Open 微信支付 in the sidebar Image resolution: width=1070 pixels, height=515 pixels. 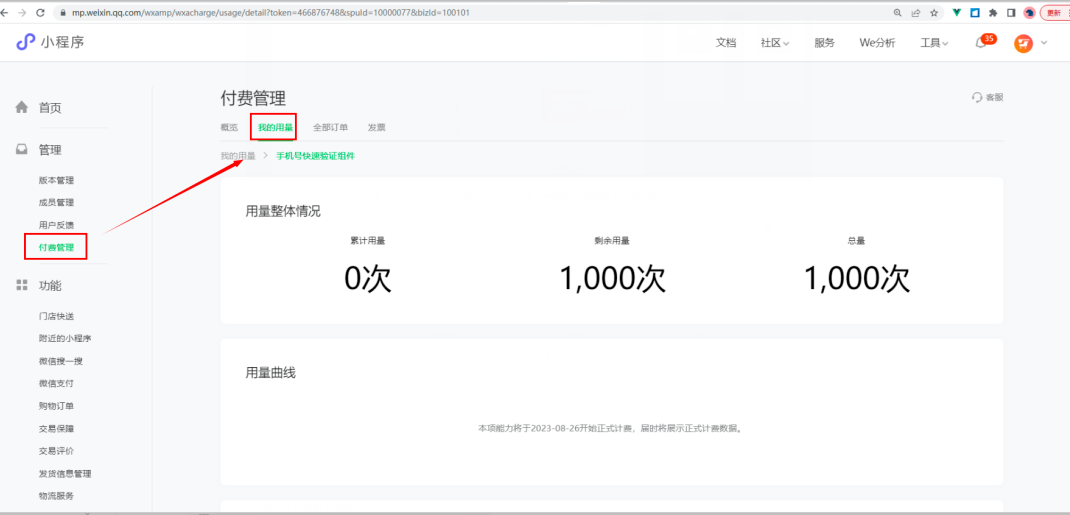(x=56, y=383)
